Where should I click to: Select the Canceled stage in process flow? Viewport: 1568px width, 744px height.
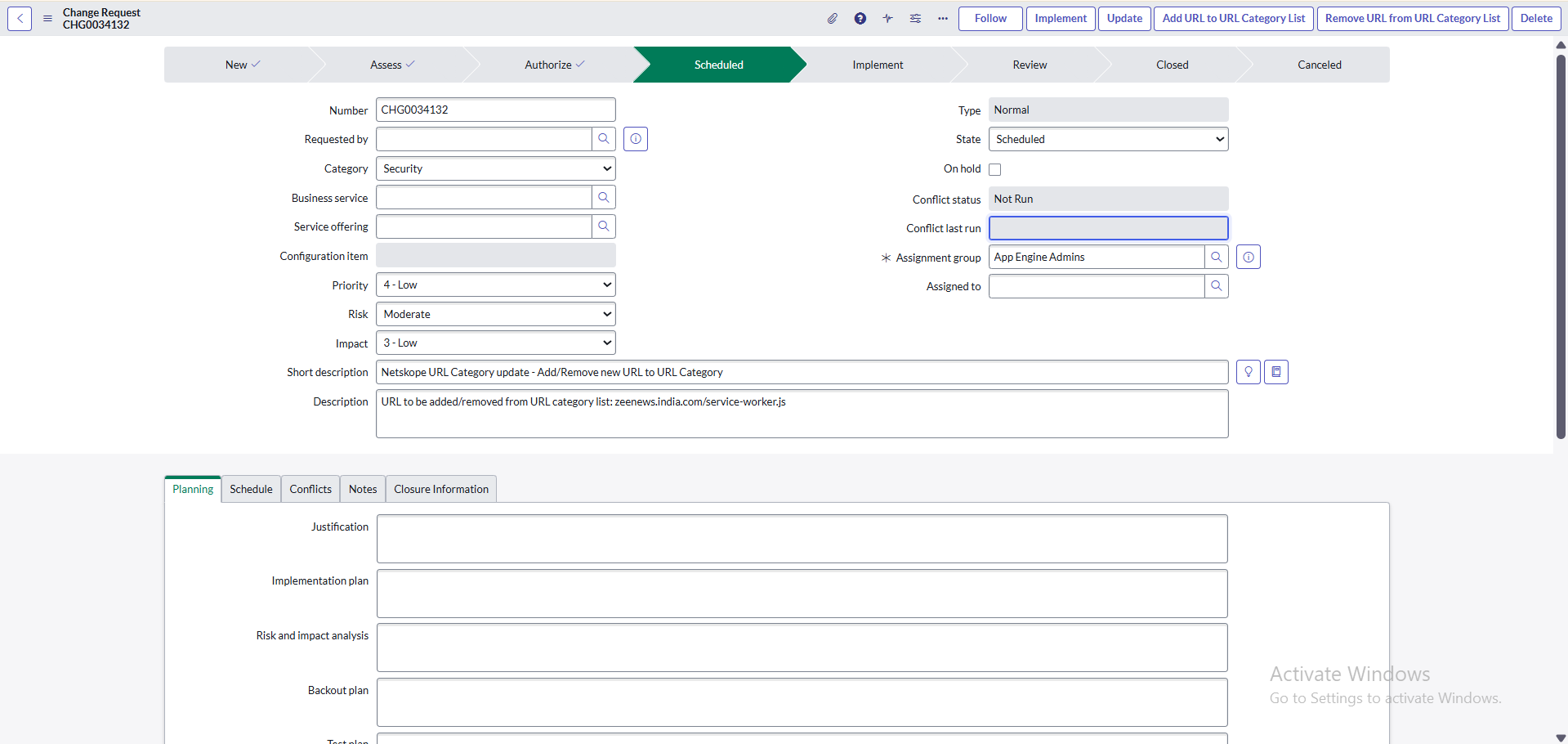(1320, 65)
